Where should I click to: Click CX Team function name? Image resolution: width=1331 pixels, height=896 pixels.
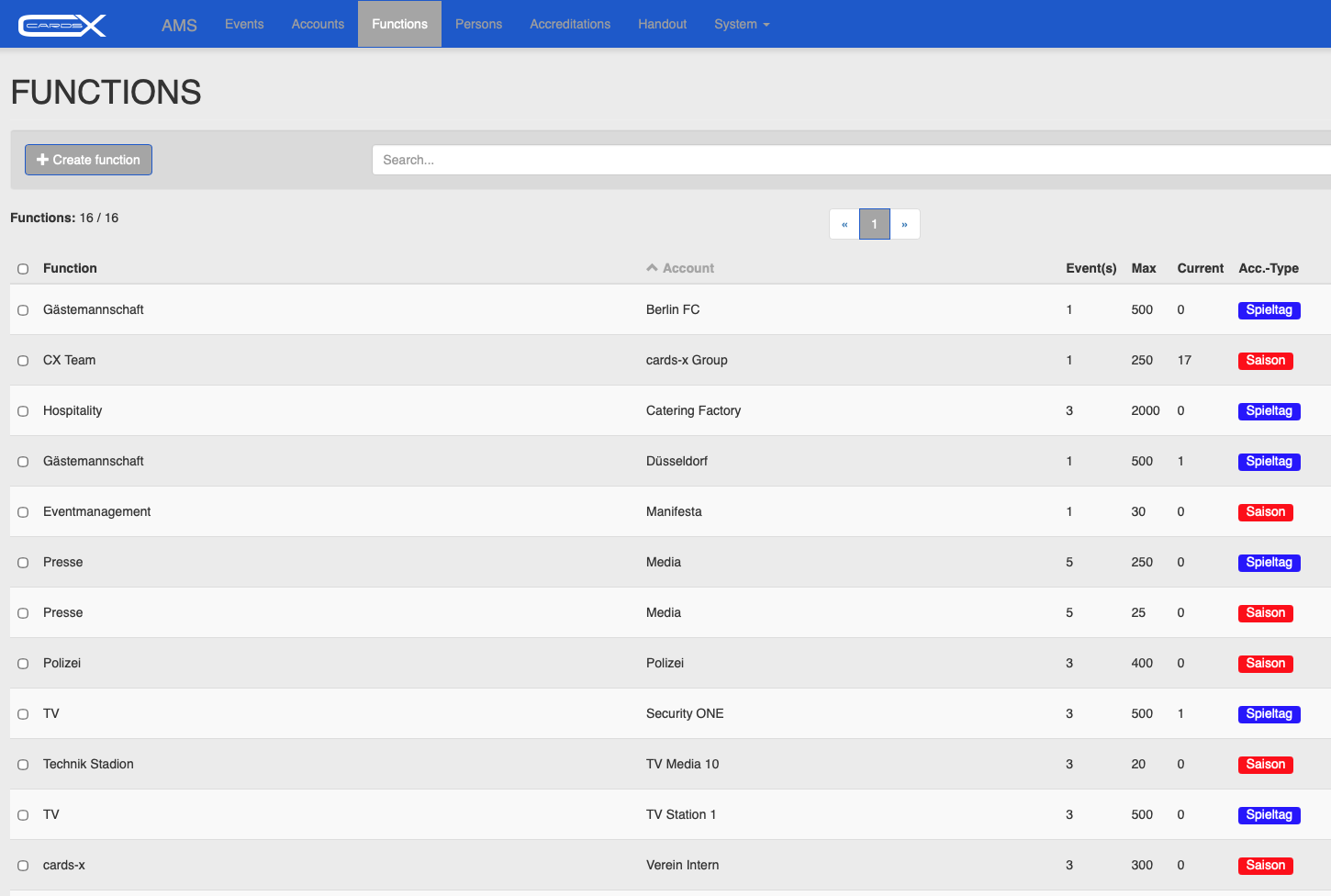tap(69, 360)
